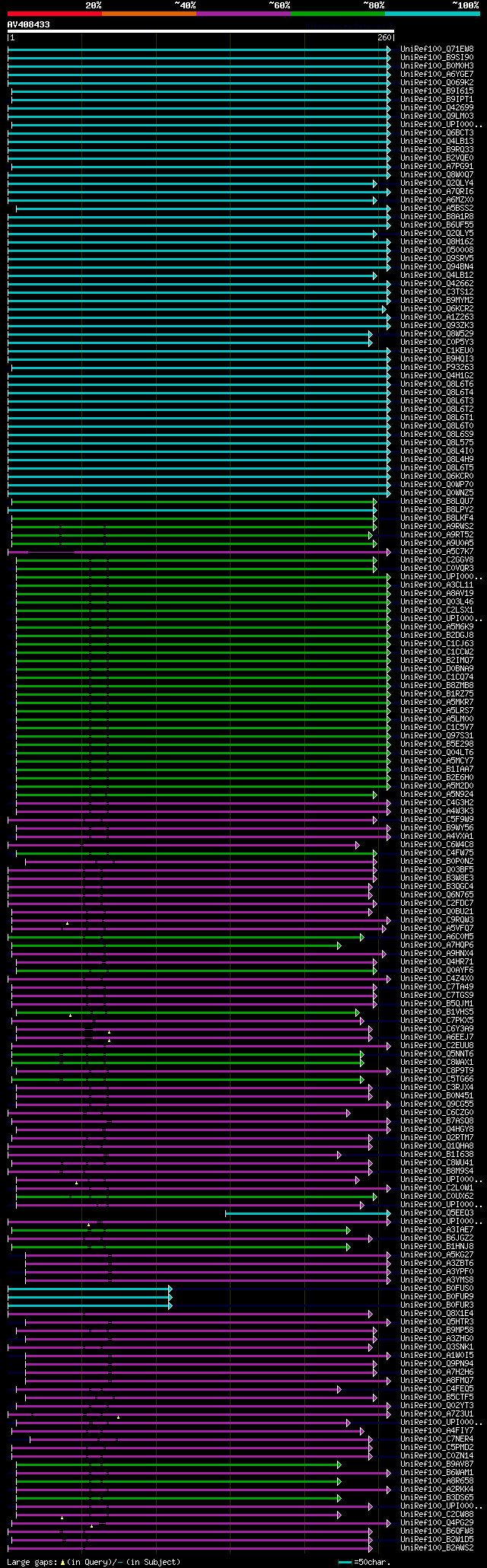Select hit label UniRef100_B1I638
The height and width of the screenshot is (1568, 487).
tap(437, 1154)
